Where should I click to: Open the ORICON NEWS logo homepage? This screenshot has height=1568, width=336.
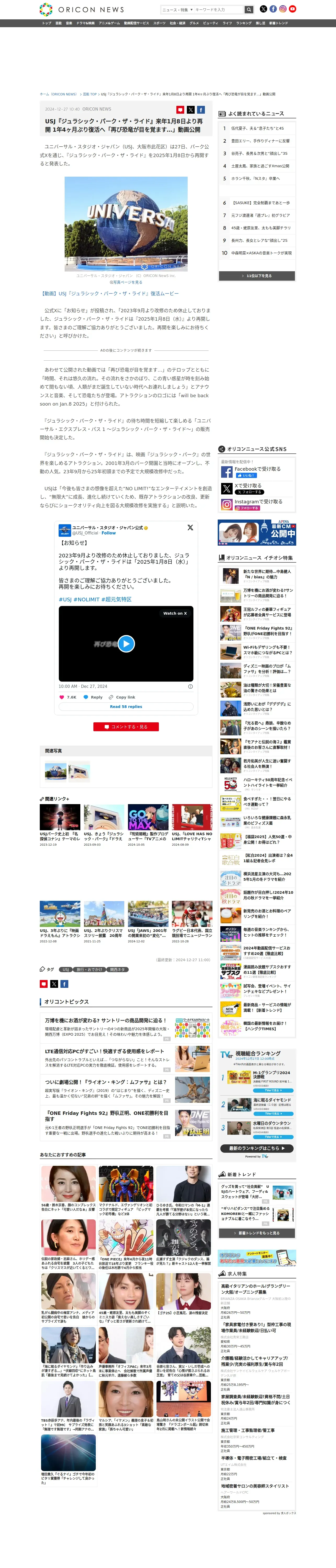click(82, 9)
